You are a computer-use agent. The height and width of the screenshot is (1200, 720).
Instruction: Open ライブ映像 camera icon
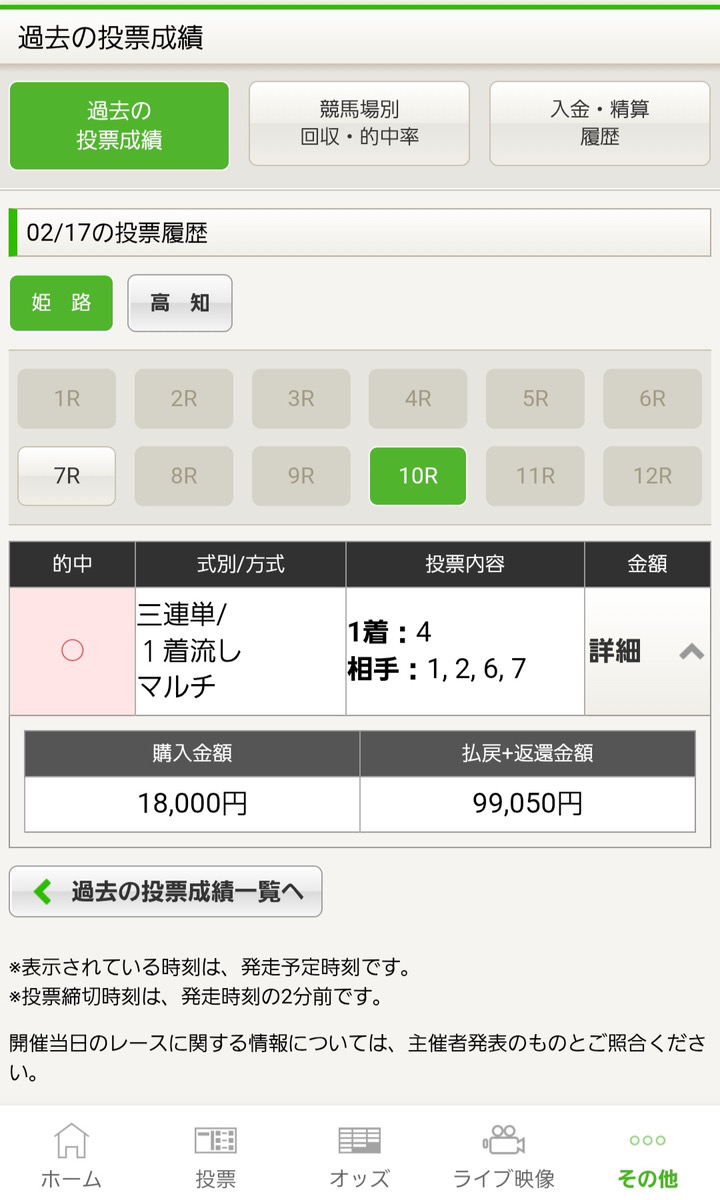[503, 1141]
